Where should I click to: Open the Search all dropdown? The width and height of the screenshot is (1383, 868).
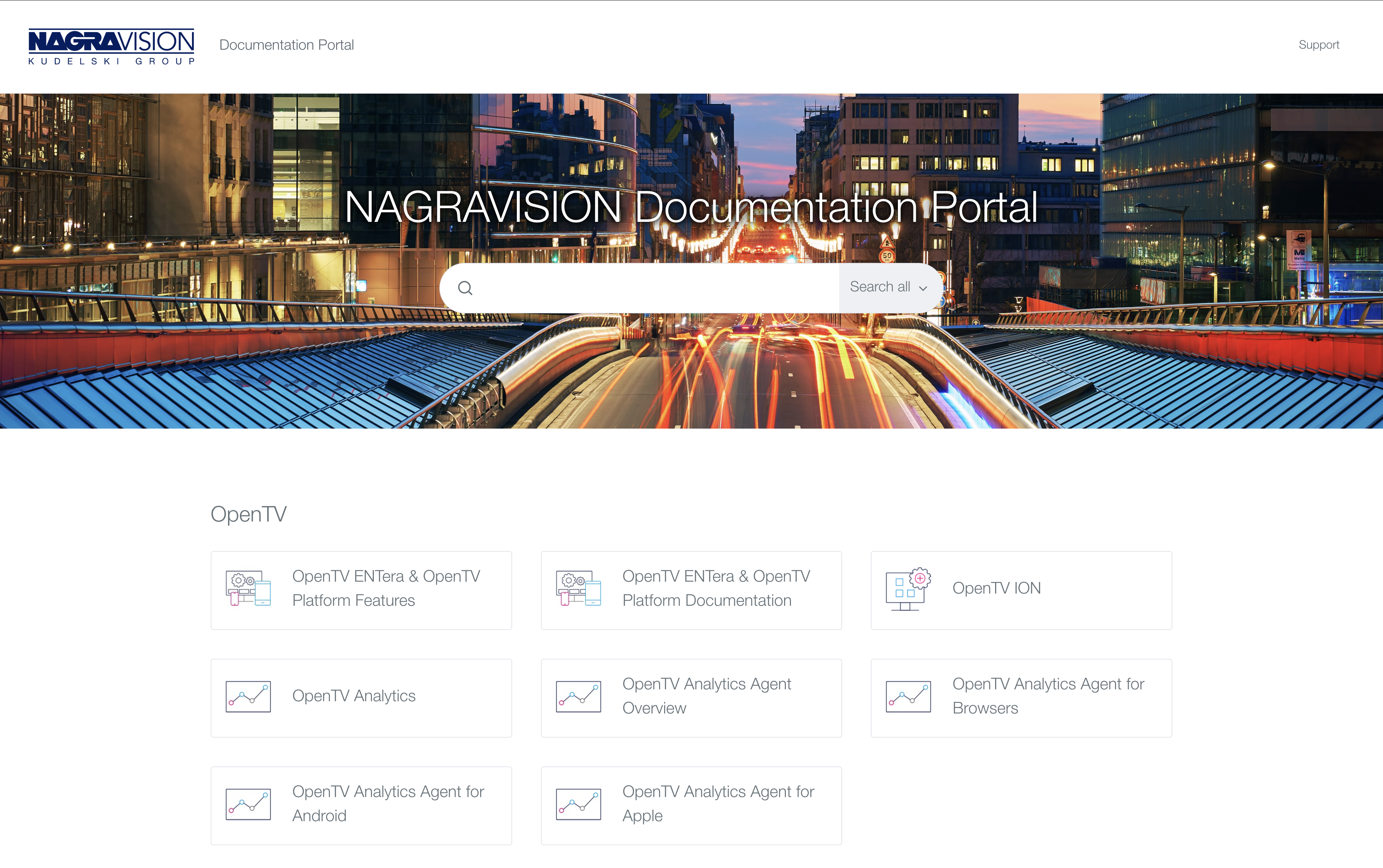coord(880,287)
